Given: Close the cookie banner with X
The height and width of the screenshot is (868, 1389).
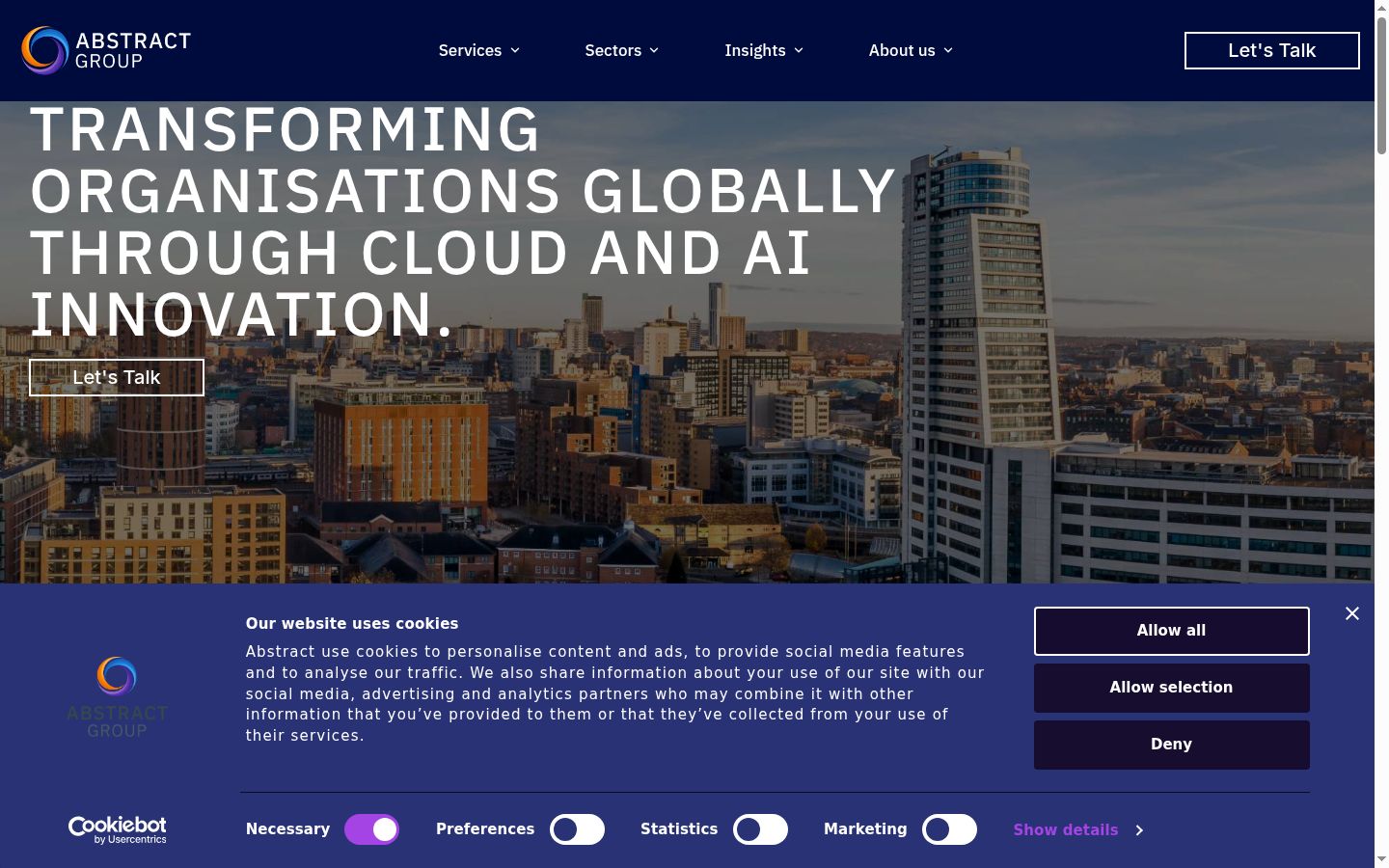Looking at the screenshot, I should (x=1352, y=613).
